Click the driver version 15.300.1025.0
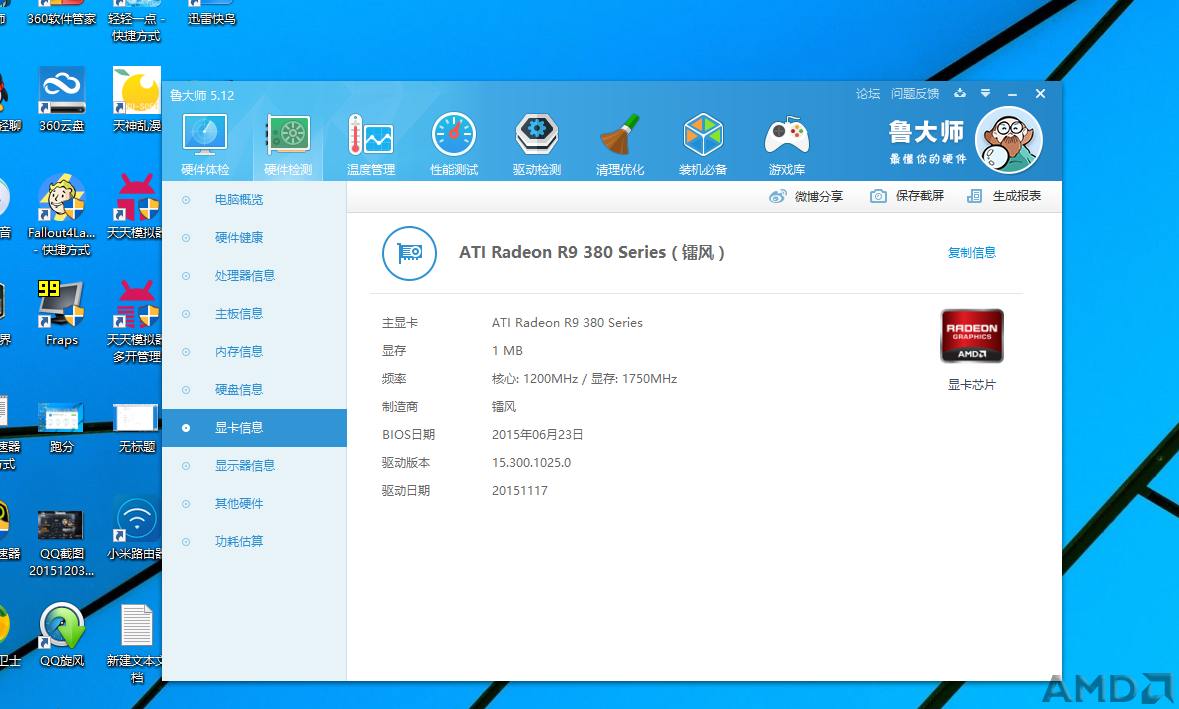 (x=532, y=462)
